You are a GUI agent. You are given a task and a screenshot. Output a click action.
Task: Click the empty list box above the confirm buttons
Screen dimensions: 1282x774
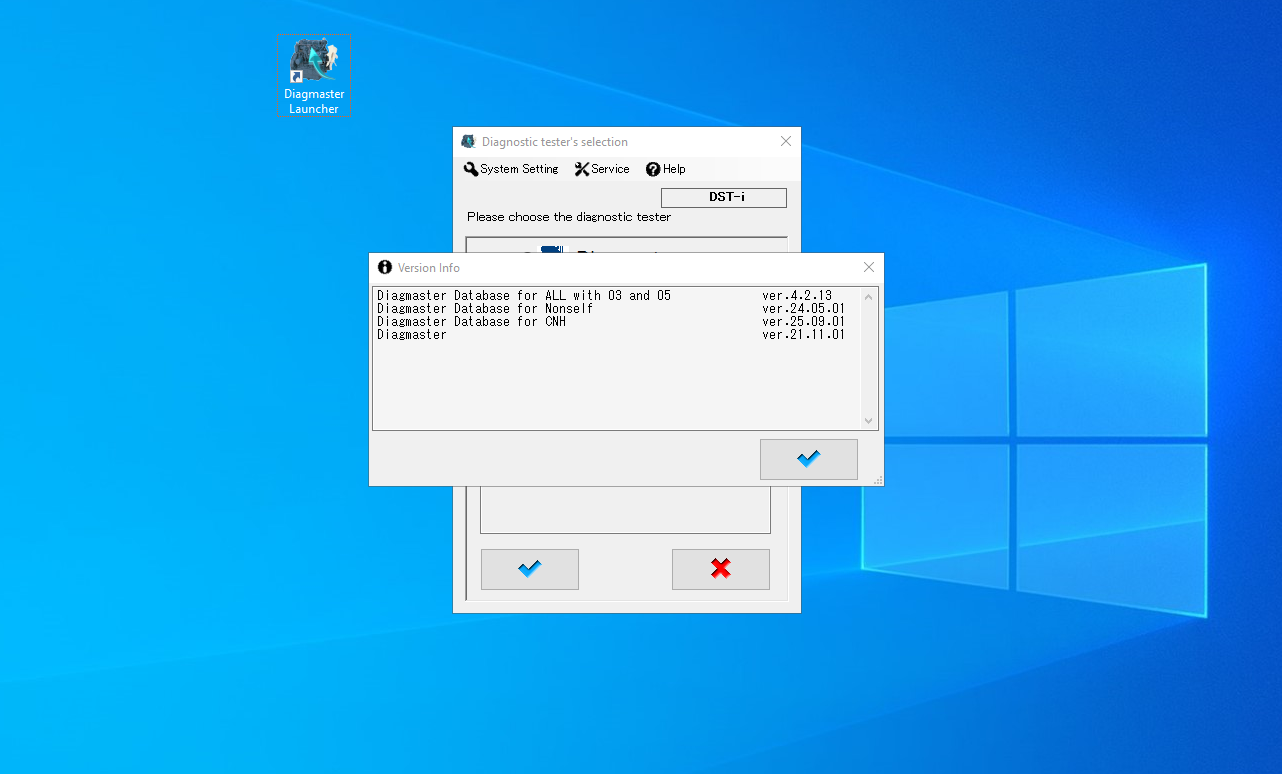point(625,510)
